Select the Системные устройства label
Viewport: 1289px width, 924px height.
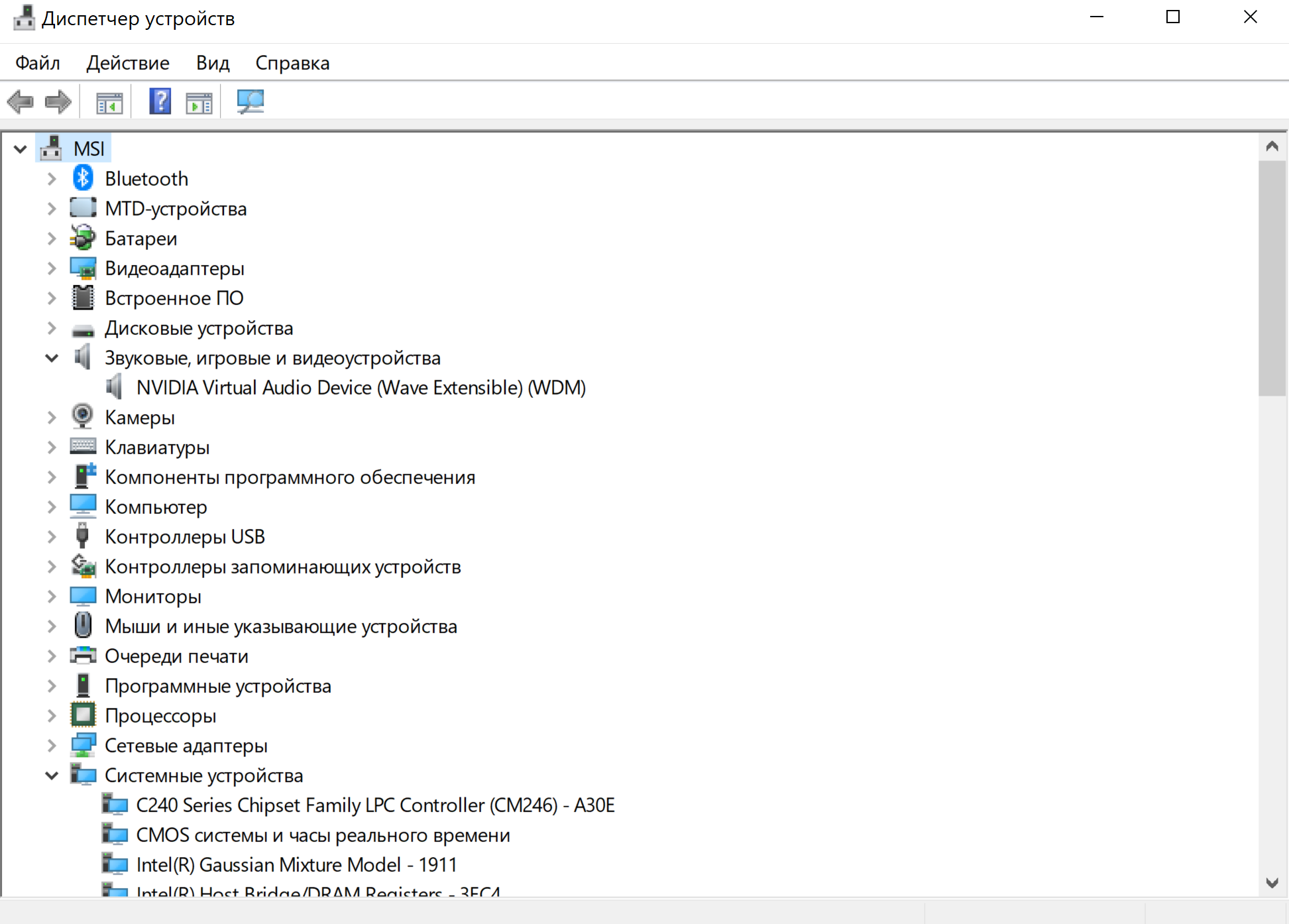point(204,776)
